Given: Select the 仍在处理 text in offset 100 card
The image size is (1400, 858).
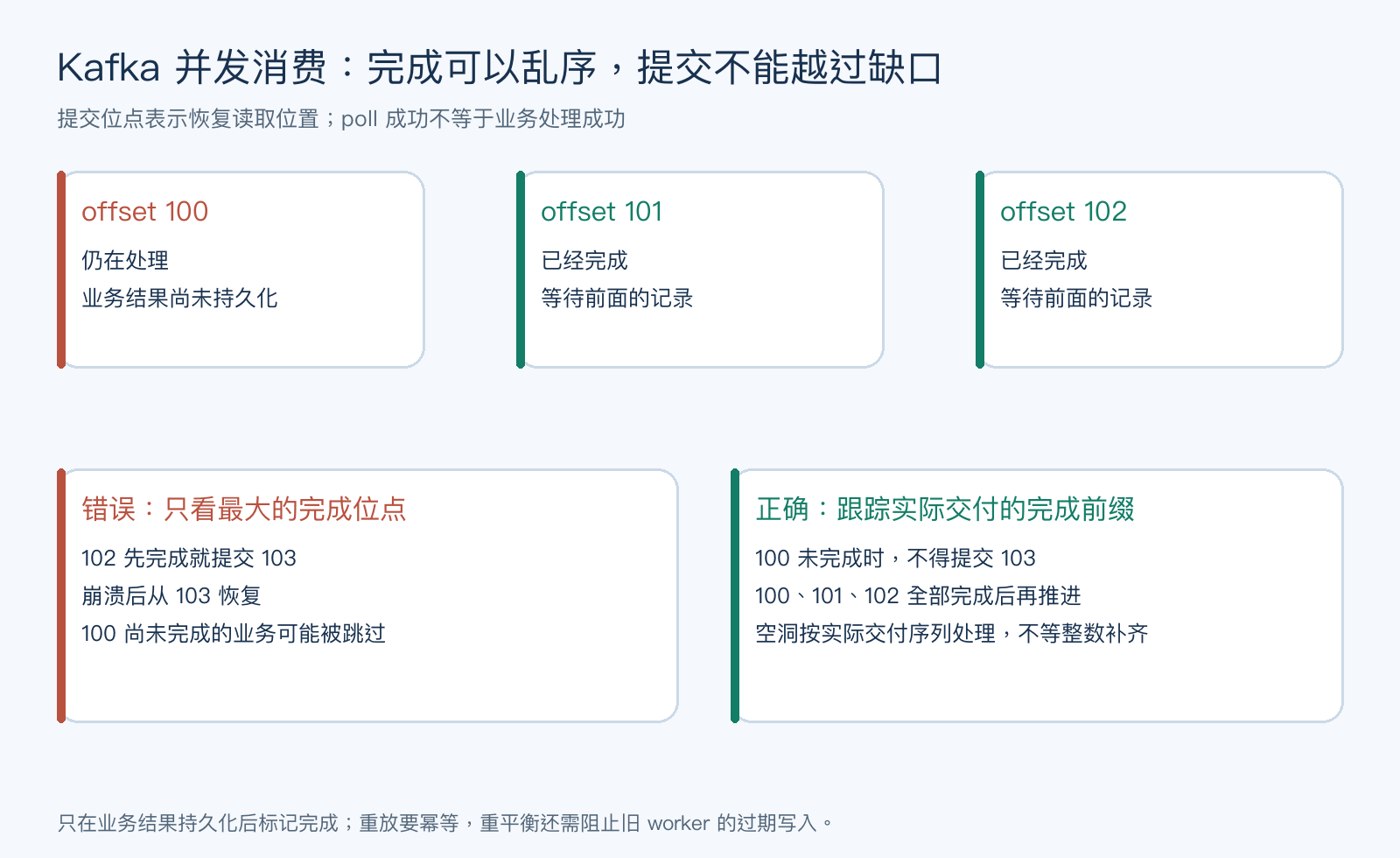Looking at the screenshot, I should pos(125,260).
